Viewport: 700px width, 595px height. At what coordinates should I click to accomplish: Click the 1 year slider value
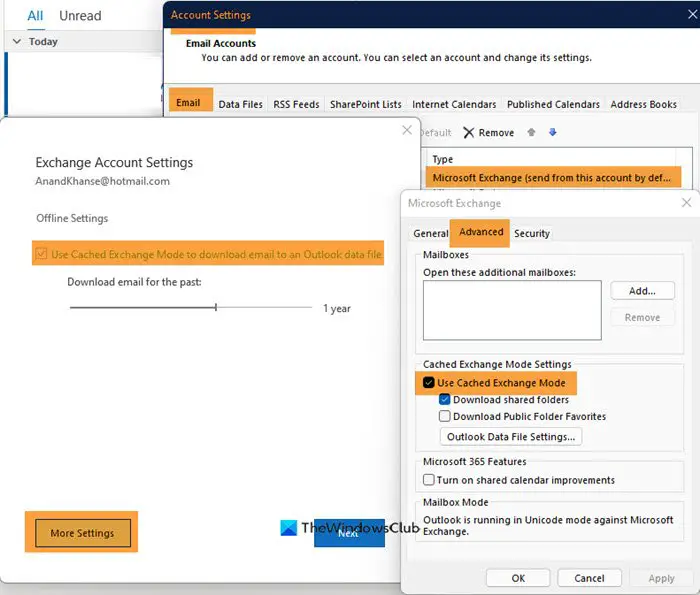tap(337, 308)
